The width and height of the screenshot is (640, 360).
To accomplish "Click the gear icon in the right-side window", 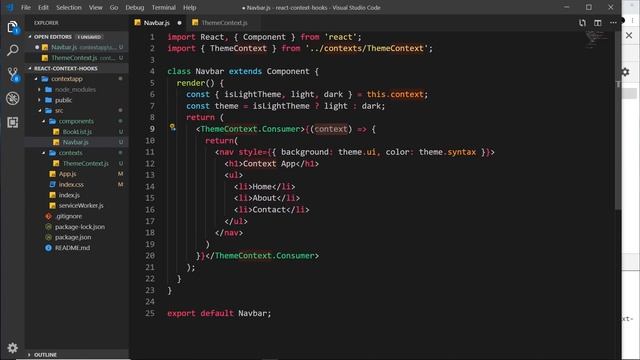I will click(x=626, y=72).
